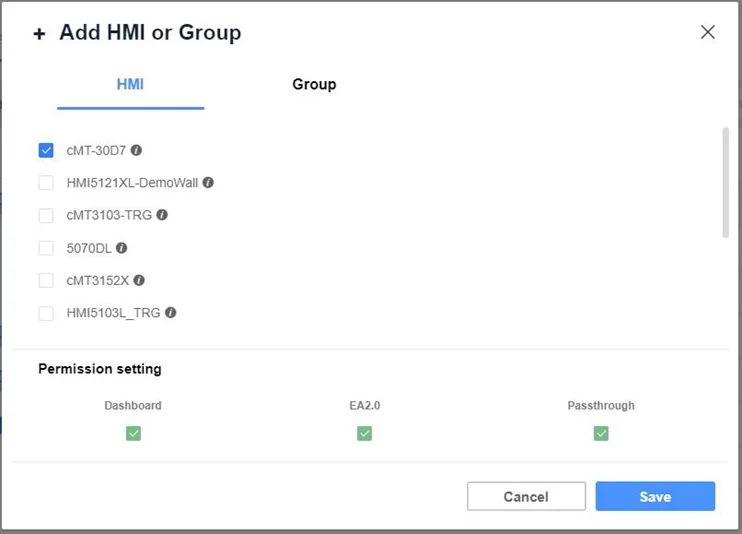
Task: Click the cMT3152X label text
Action: pyautogui.click(x=97, y=281)
